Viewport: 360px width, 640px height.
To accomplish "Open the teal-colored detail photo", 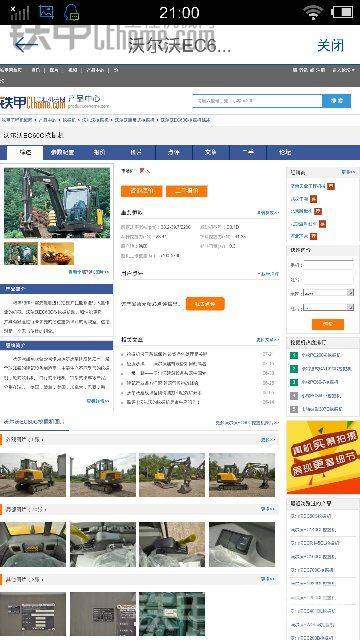I will point(172,614).
